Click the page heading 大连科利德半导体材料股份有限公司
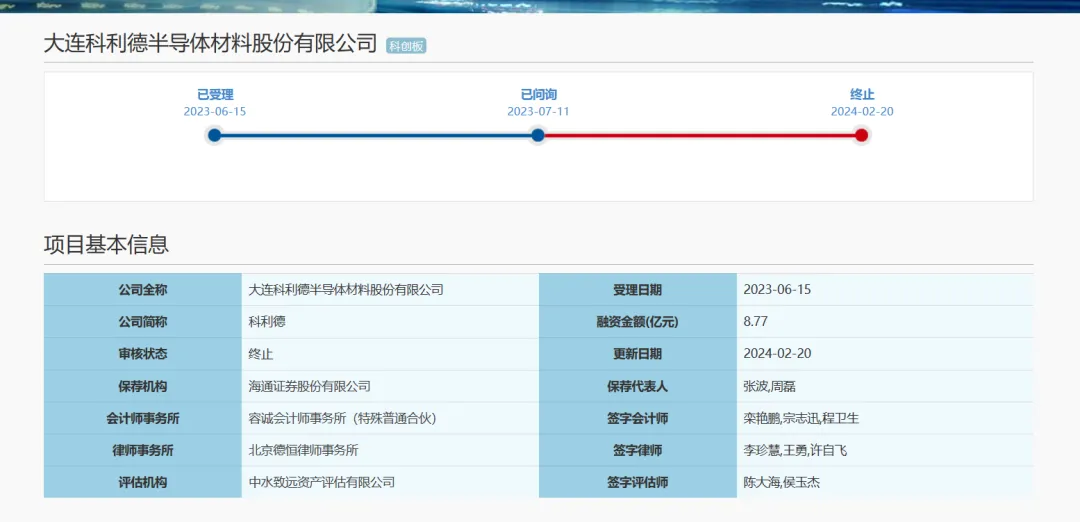Screen dimensions: 1080x522 click(211, 43)
